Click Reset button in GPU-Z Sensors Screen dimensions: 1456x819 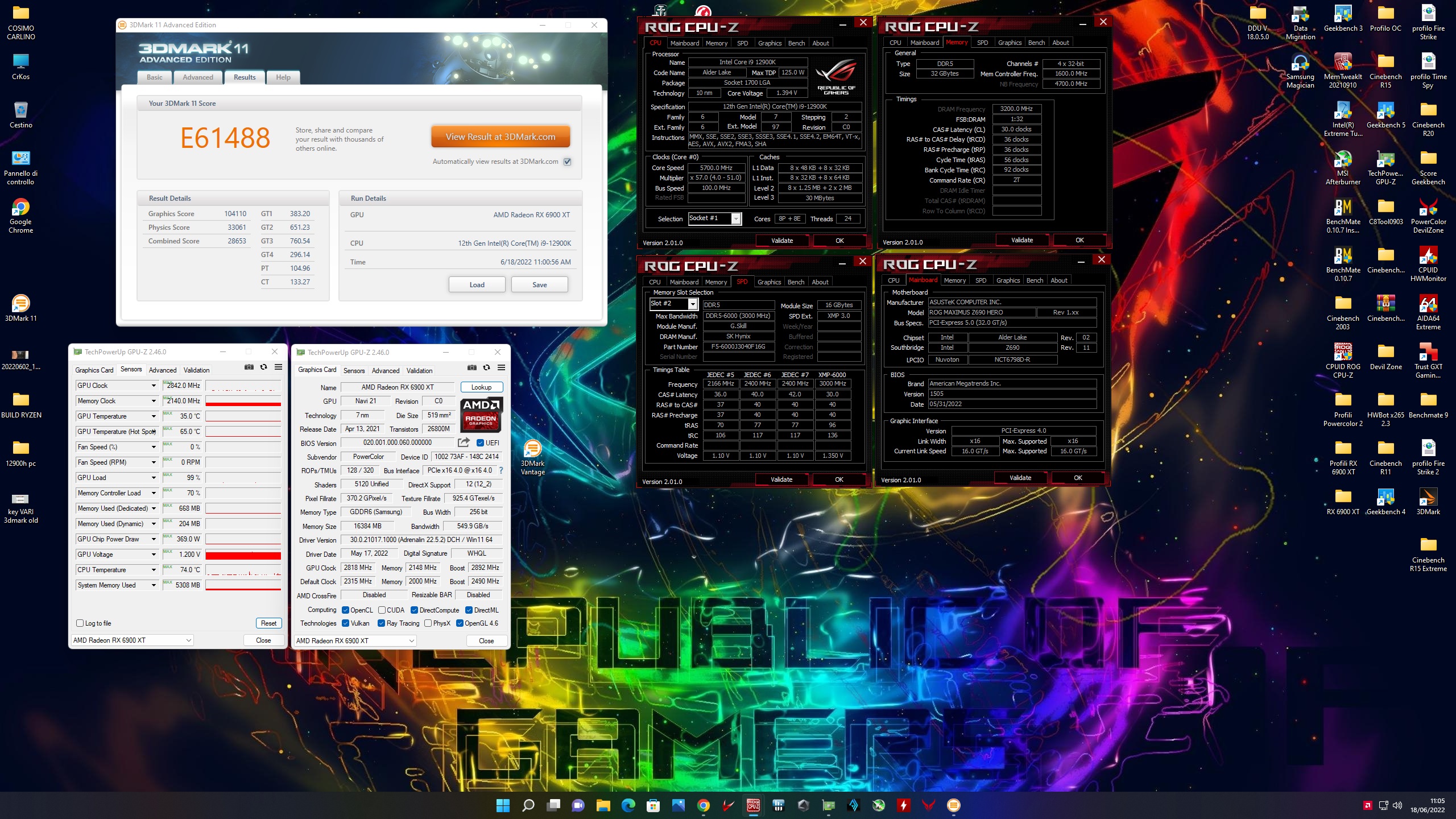click(x=268, y=623)
